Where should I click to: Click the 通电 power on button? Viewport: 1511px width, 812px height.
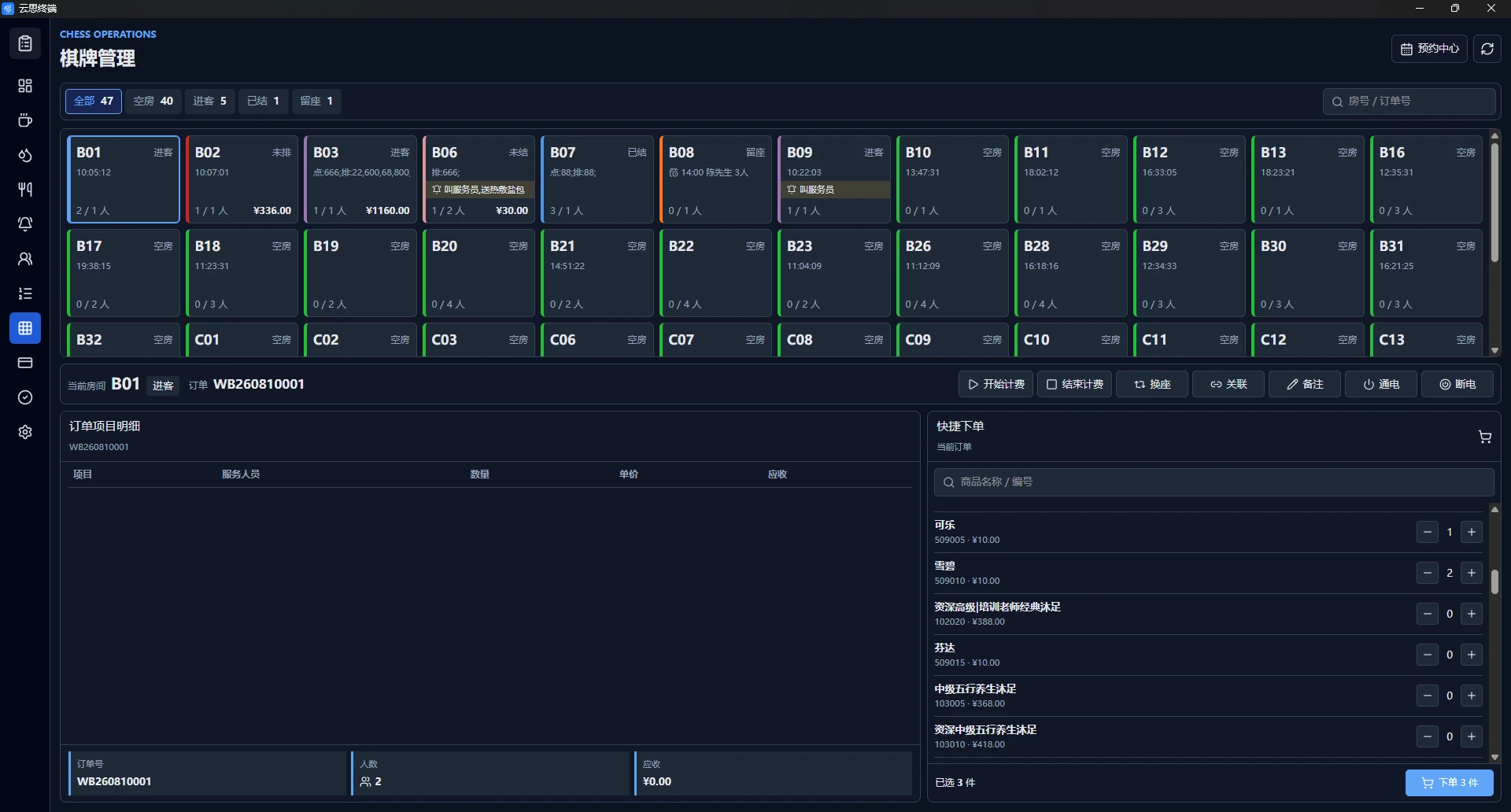click(1381, 384)
